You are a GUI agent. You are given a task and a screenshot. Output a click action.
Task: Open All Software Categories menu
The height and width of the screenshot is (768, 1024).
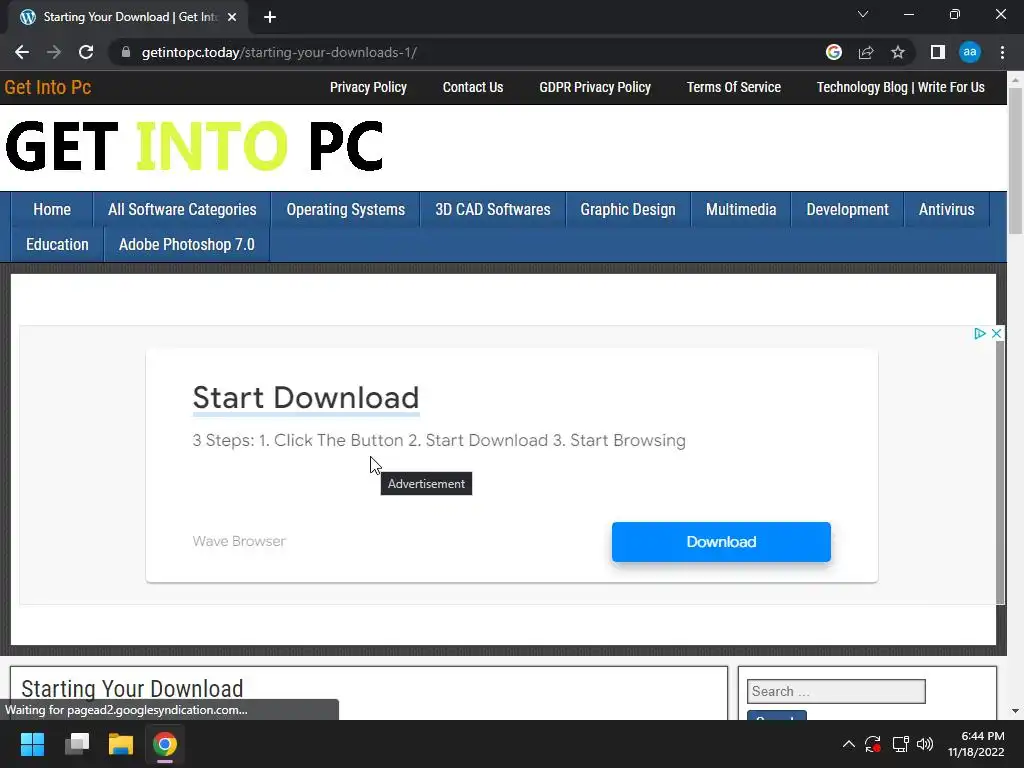point(182,210)
